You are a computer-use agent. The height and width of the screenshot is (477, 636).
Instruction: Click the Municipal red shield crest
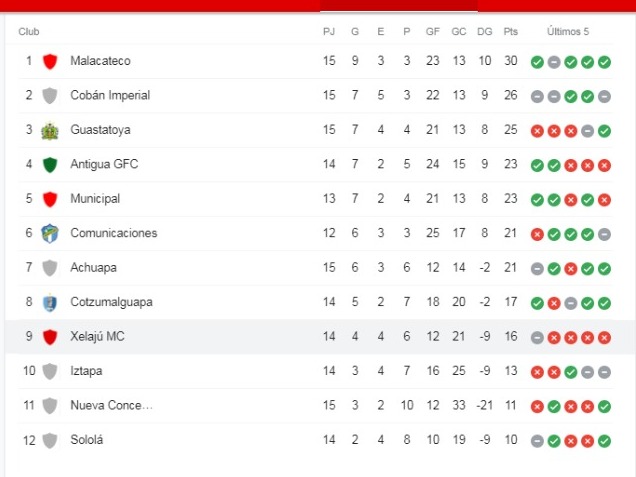tap(50, 199)
